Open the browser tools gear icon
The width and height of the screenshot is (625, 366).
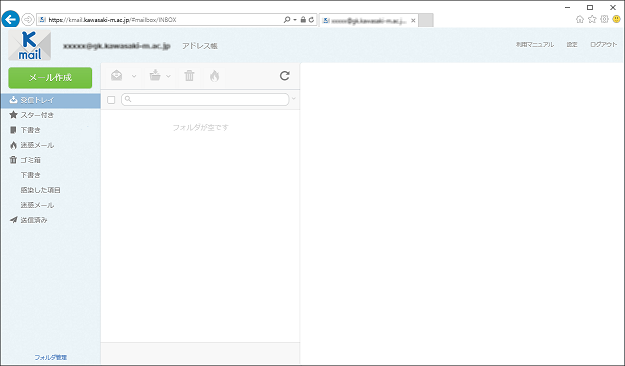tap(604, 19)
